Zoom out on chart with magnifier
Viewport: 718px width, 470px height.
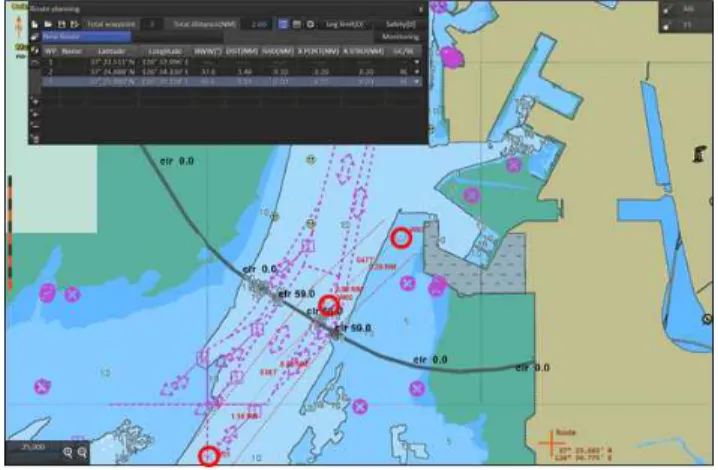click(x=82, y=453)
